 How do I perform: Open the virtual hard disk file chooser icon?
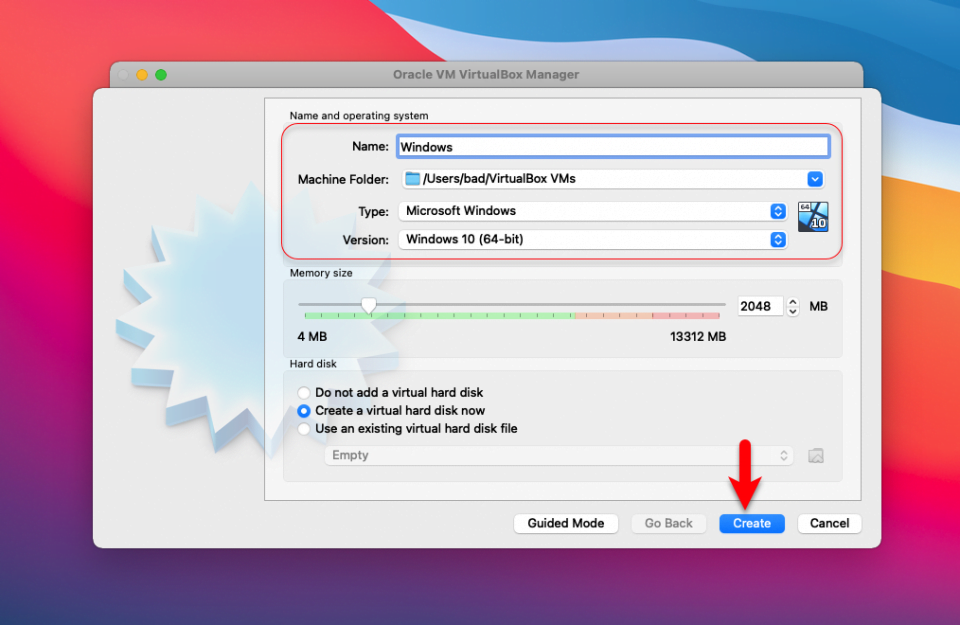(815, 455)
